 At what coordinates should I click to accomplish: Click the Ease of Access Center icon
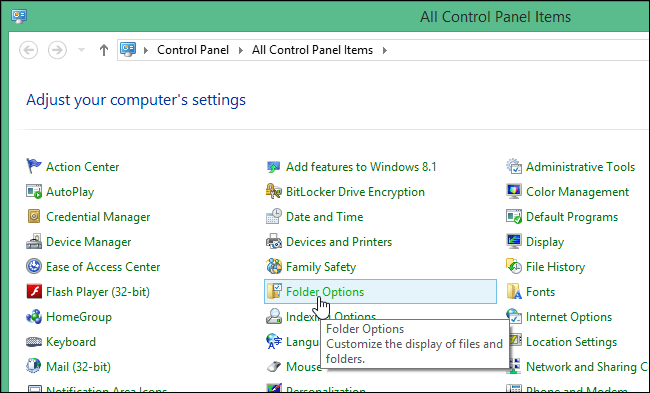pos(34,266)
